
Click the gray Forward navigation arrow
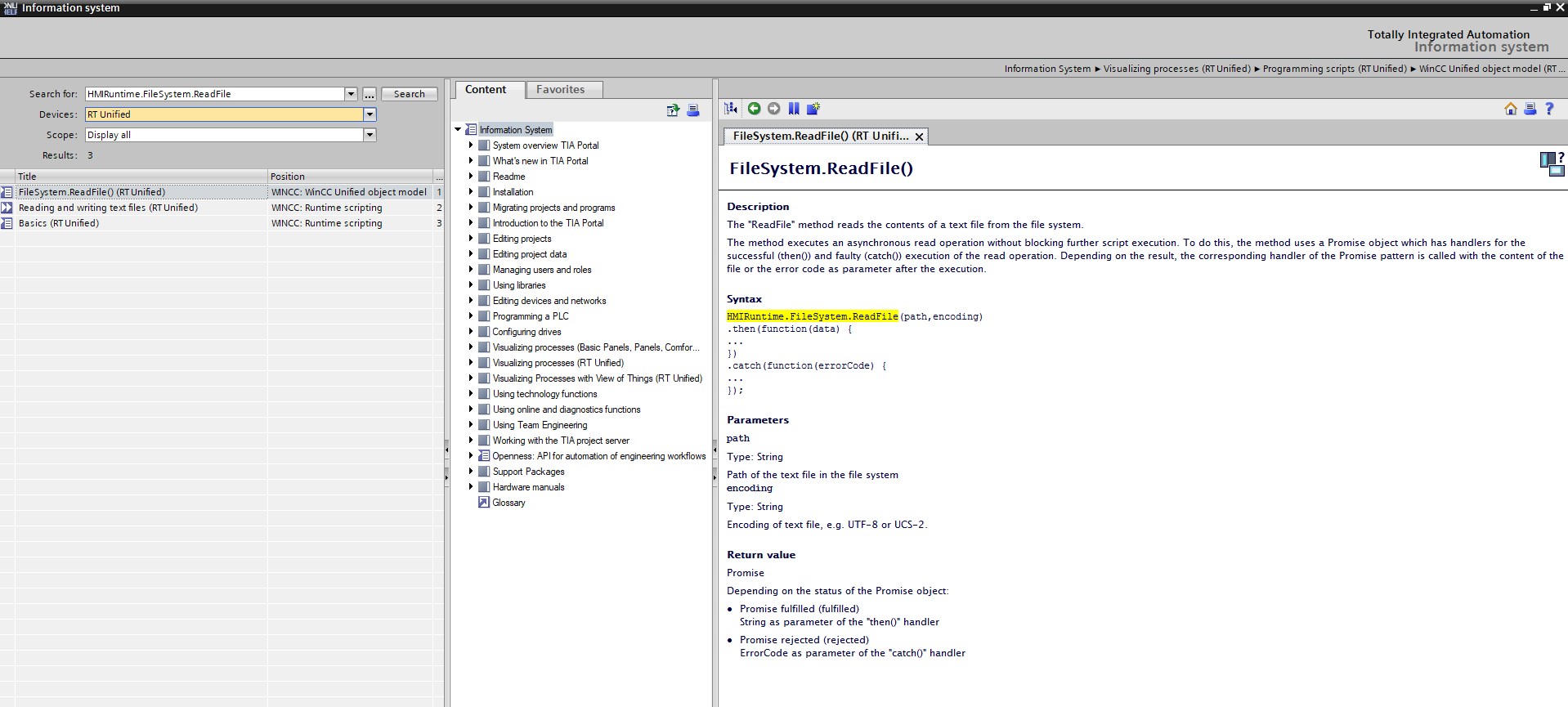[x=773, y=109]
